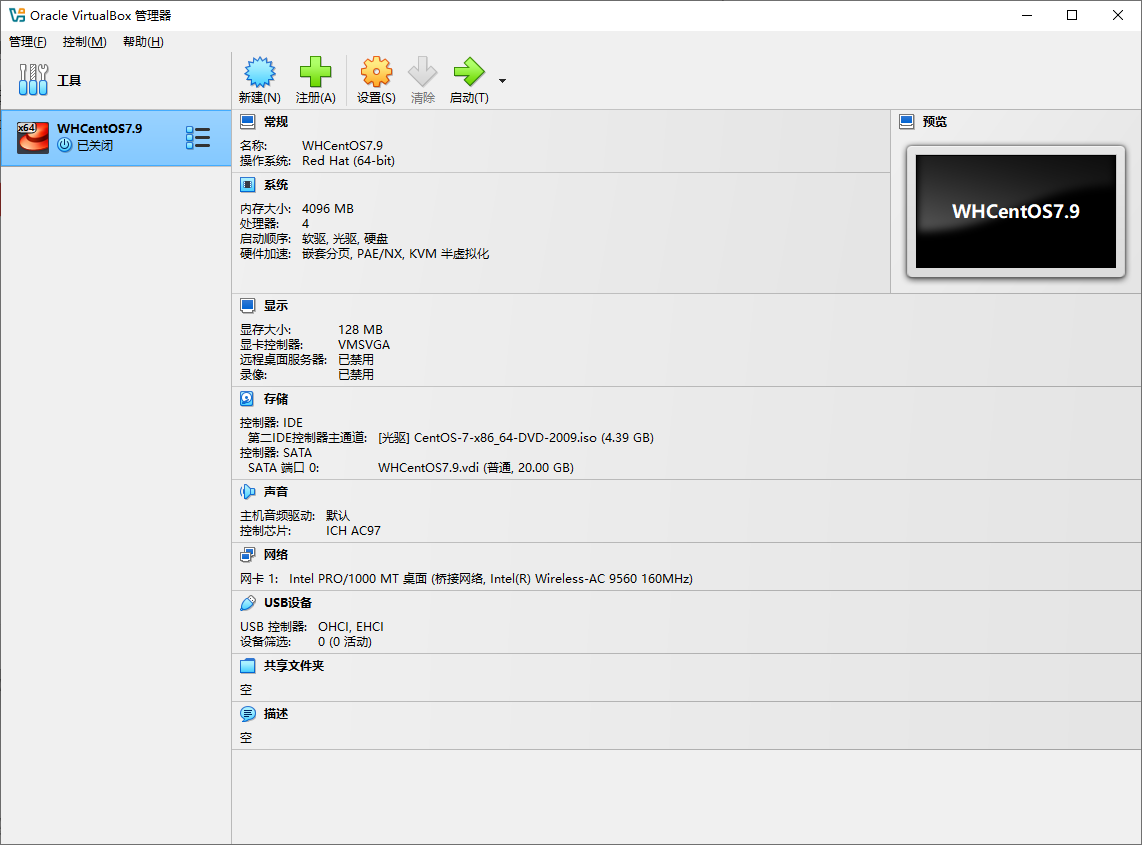The width and height of the screenshot is (1142, 845).
Task: Click the 声音 speaker icon
Action: (248, 492)
